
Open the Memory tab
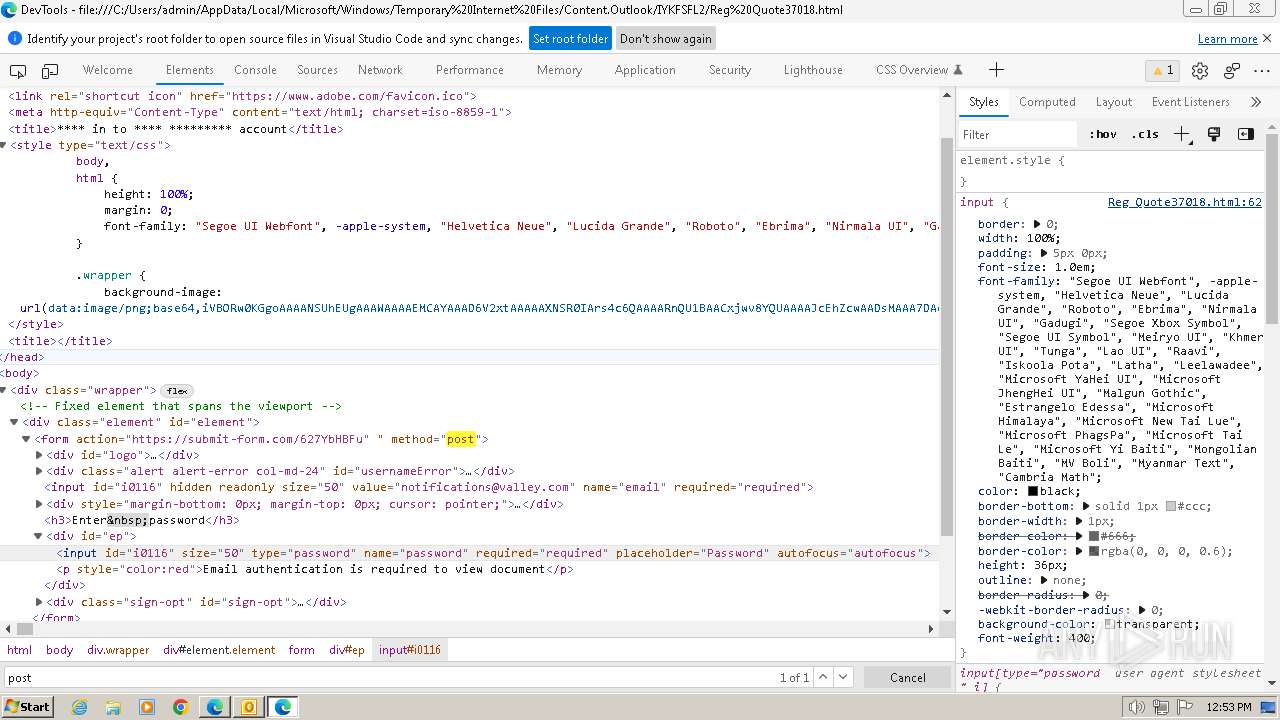coord(559,70)
